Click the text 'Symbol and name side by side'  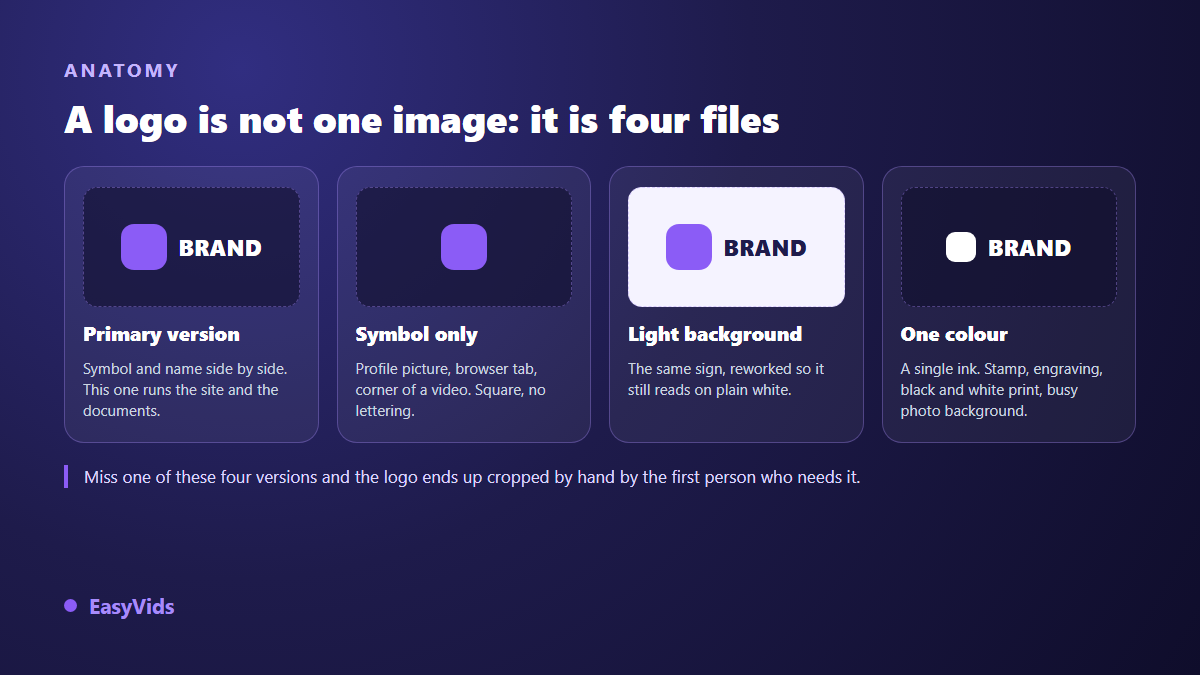click(x=185, y=369)
